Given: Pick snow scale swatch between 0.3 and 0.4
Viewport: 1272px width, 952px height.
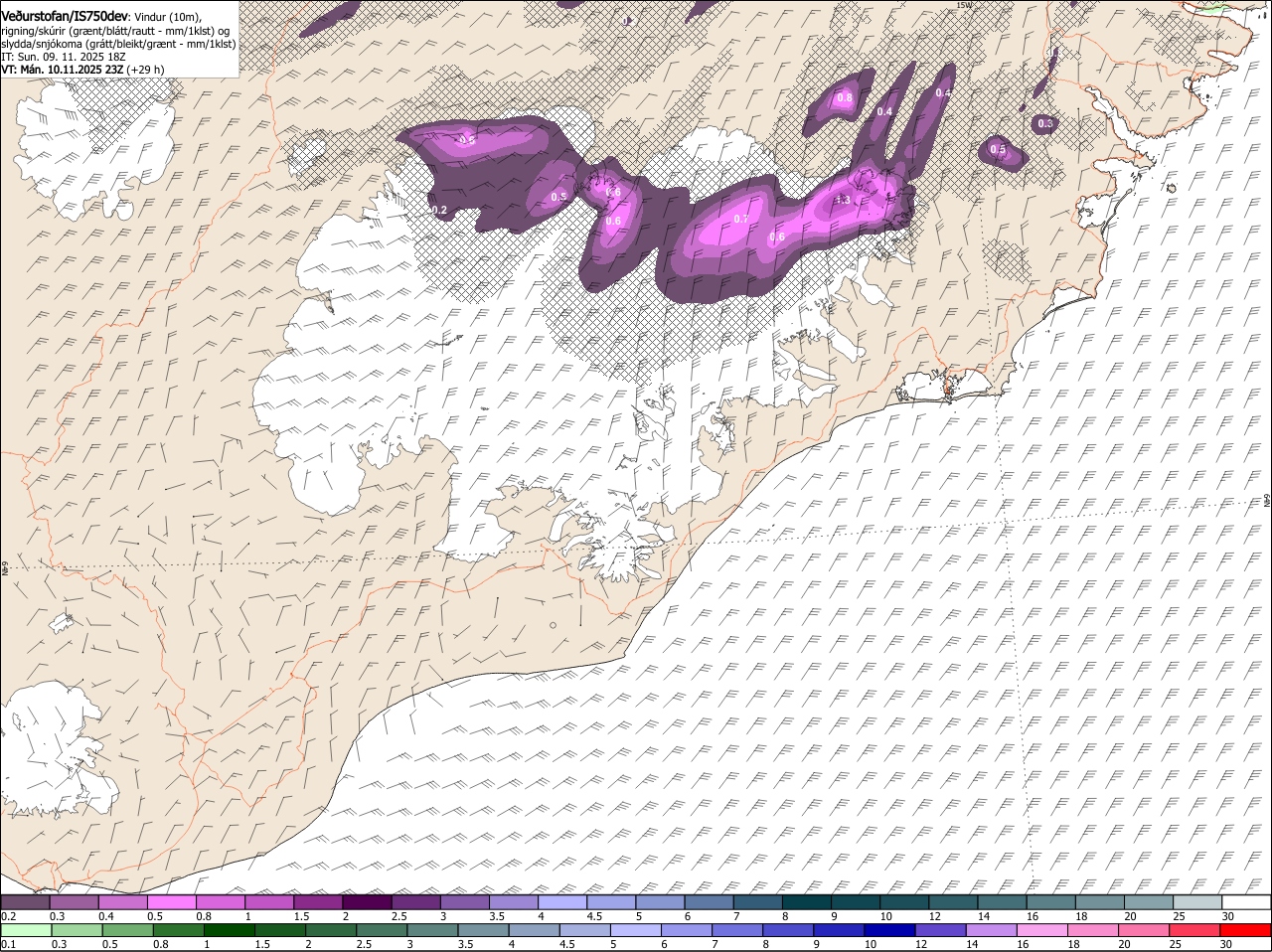Looking at the screenshot, I should coord(75,902).
